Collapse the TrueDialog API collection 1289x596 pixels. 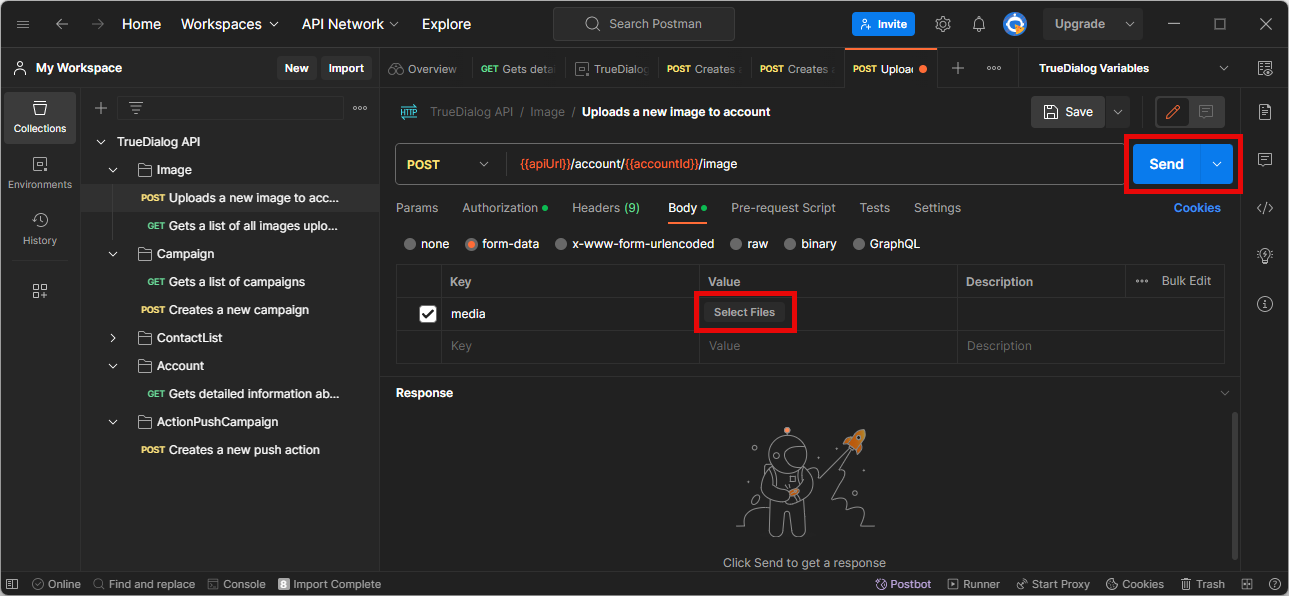pyautogui.click(x=101, y=142)
